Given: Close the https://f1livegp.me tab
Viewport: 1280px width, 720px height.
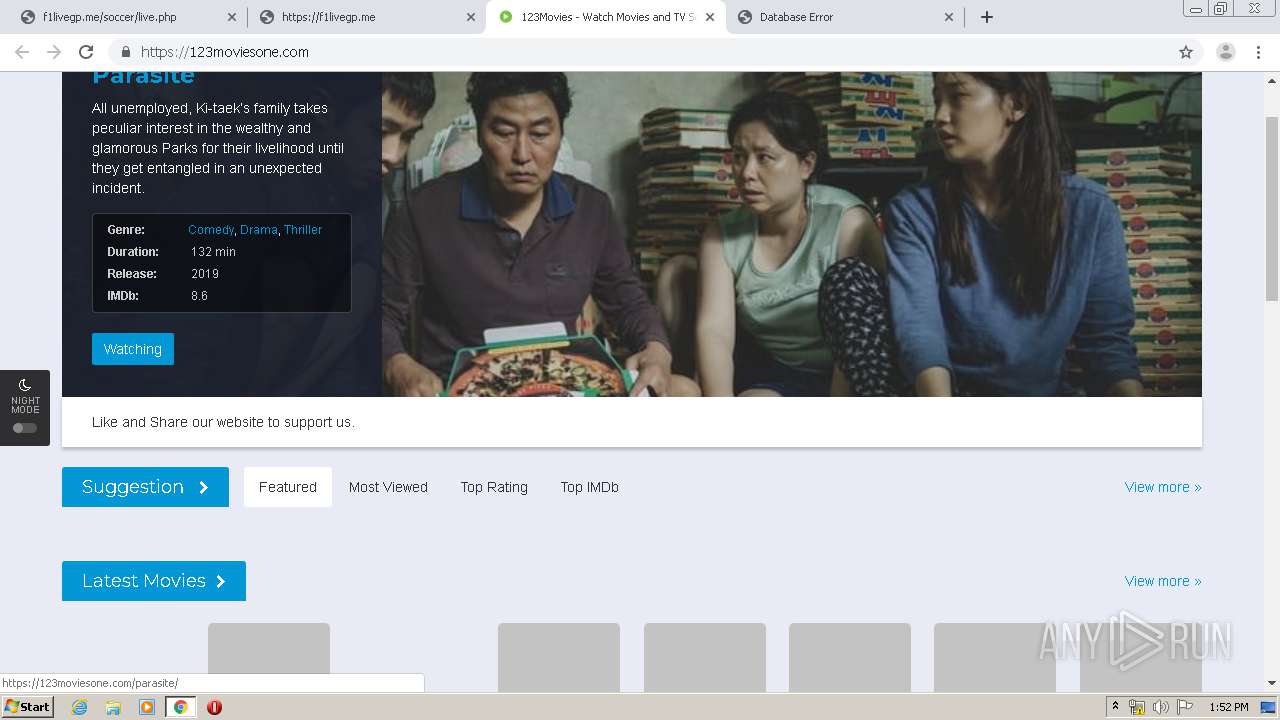Looking at the screenshot, I should click(471, 17).
